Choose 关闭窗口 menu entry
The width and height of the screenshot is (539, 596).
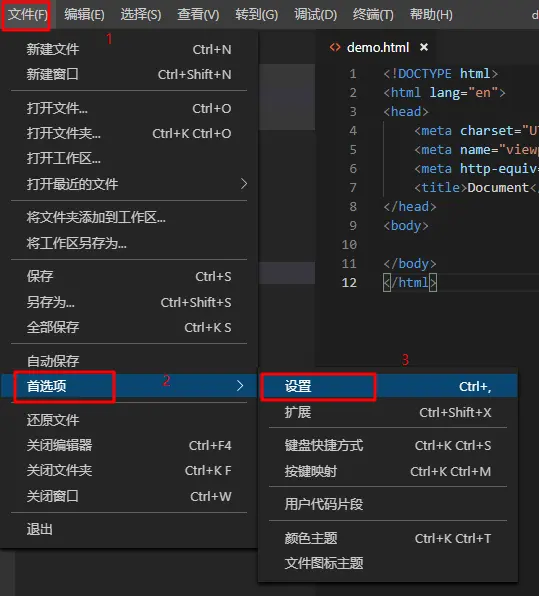(129, 496)
